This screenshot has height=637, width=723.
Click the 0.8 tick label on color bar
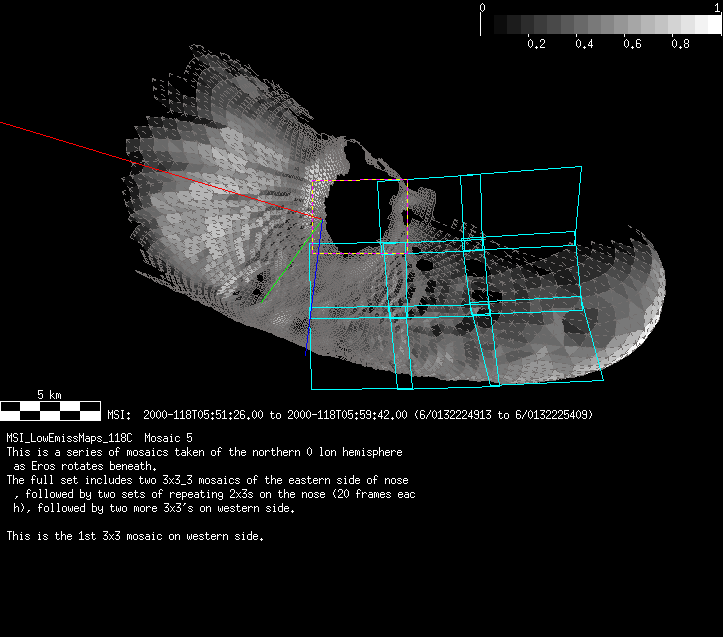click(681, 44)
